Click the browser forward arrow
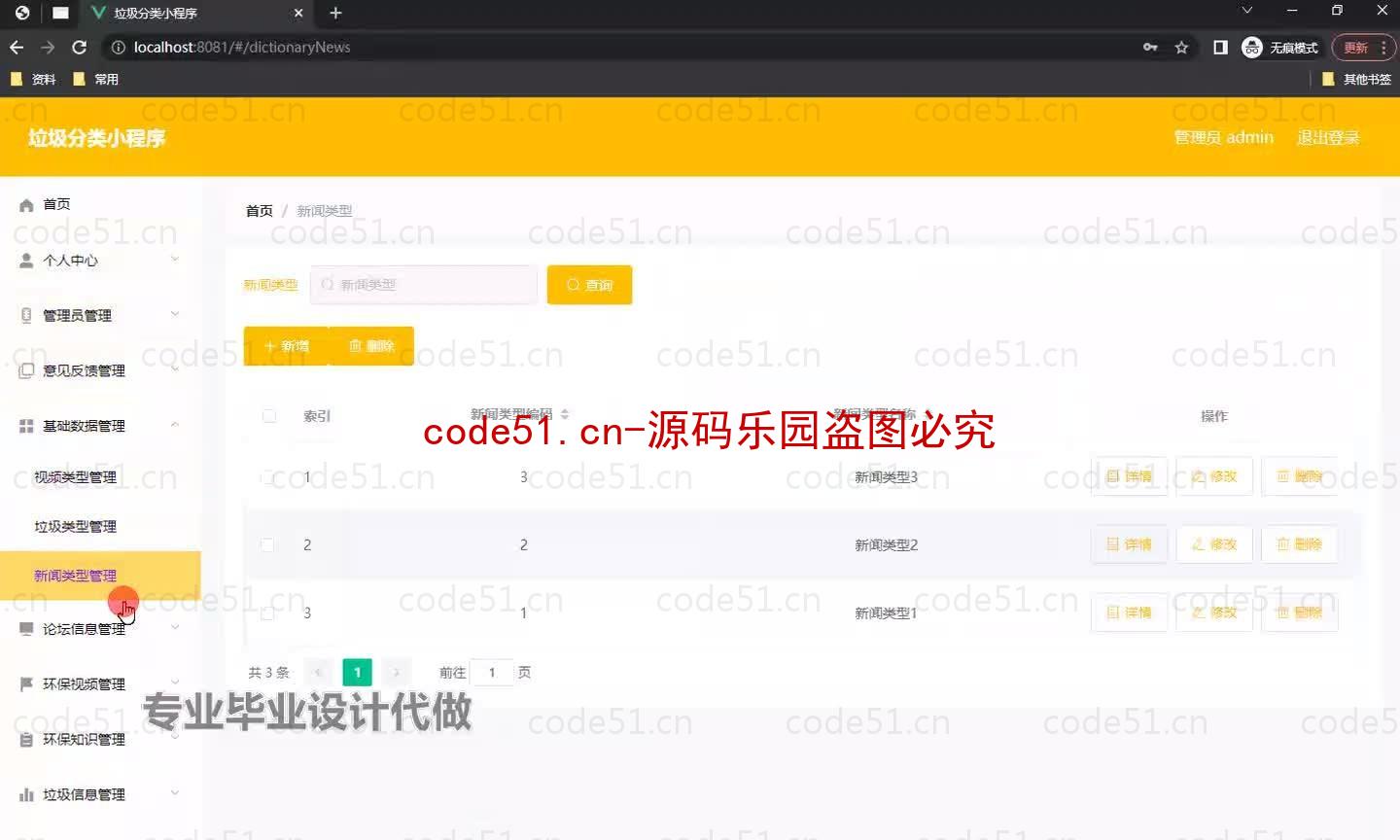 coord(48,47)
